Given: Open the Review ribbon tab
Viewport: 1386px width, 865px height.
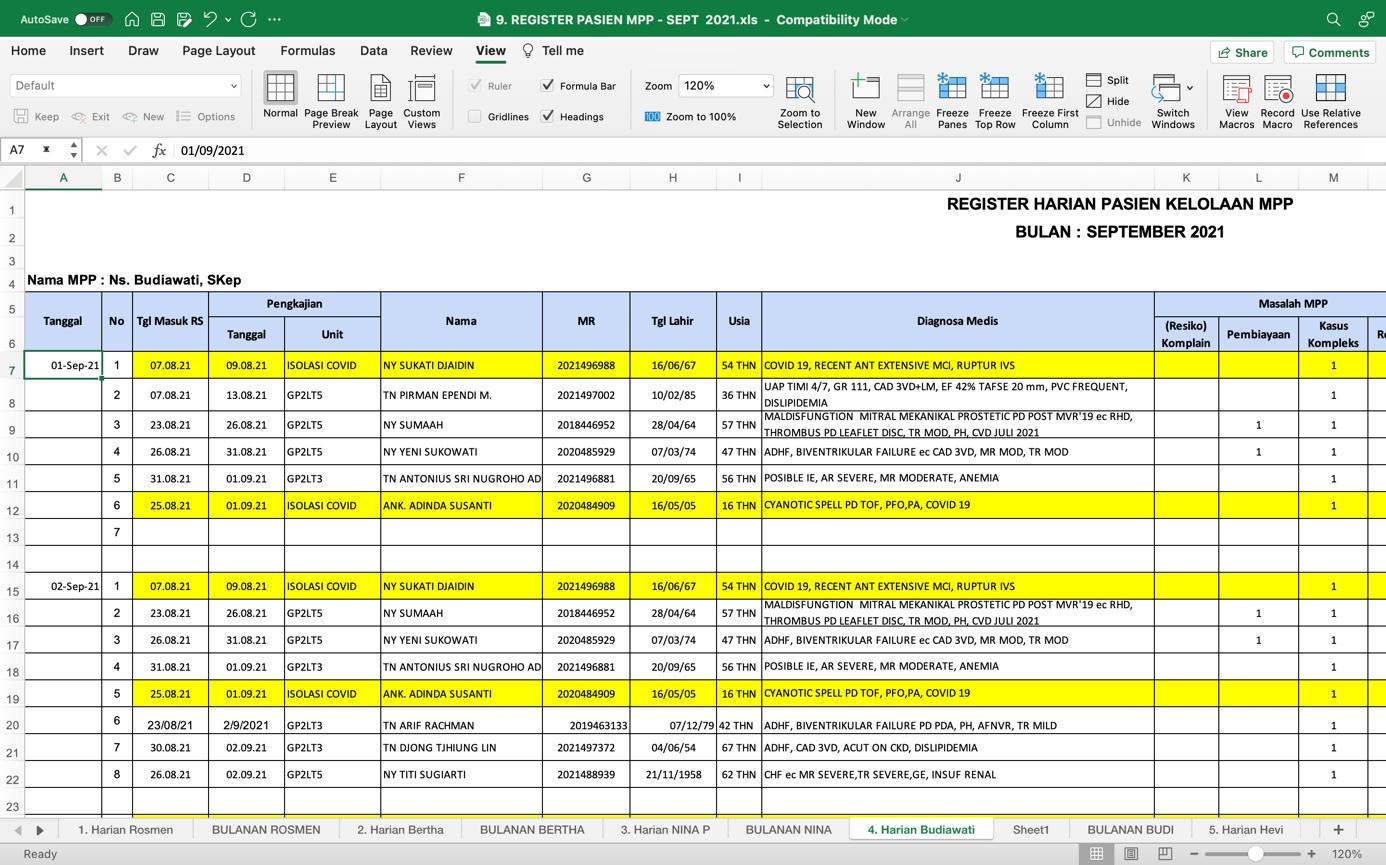Looking at the screenshot, I should click(431, 51).
